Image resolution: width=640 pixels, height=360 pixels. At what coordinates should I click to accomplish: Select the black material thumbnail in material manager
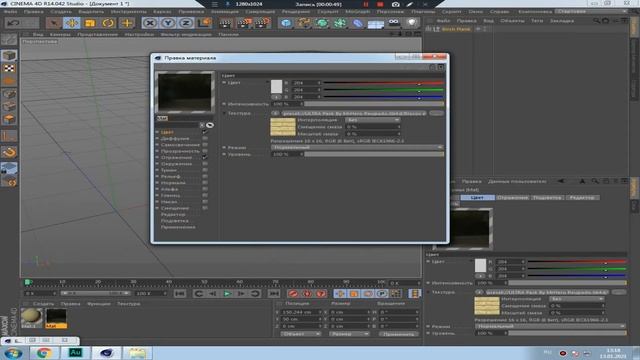56,318
